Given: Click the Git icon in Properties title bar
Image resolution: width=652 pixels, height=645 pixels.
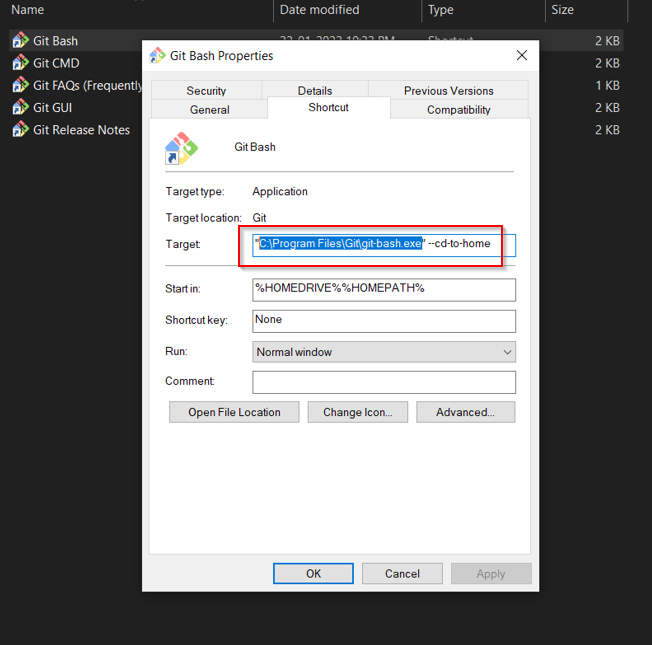Looking at the screenshot, I should (x=158, y=55).
